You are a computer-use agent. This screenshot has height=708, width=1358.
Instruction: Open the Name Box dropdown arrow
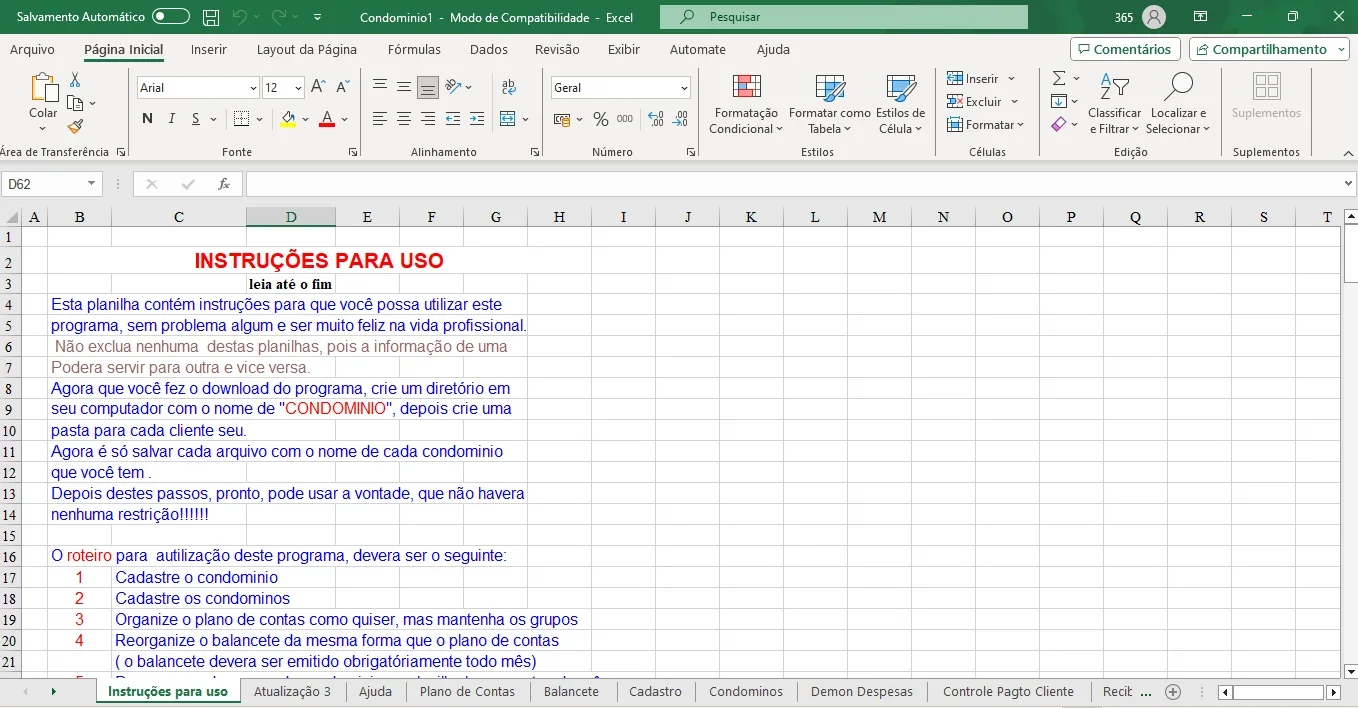coord(92,184)
